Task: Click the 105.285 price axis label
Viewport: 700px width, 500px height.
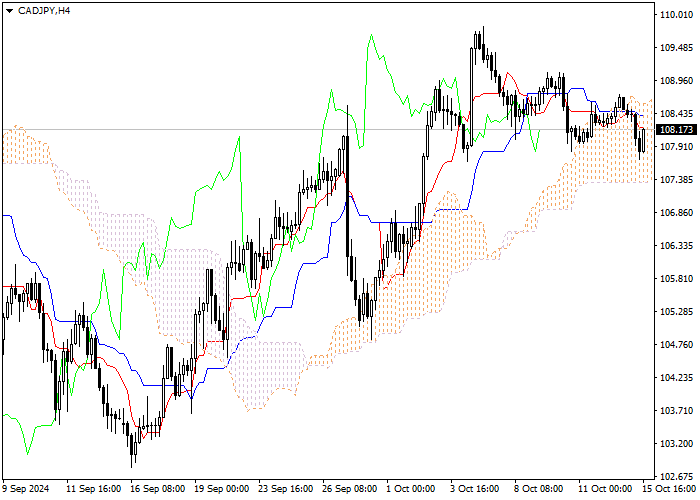Action: pyautogui.click(x=676, y=312)
